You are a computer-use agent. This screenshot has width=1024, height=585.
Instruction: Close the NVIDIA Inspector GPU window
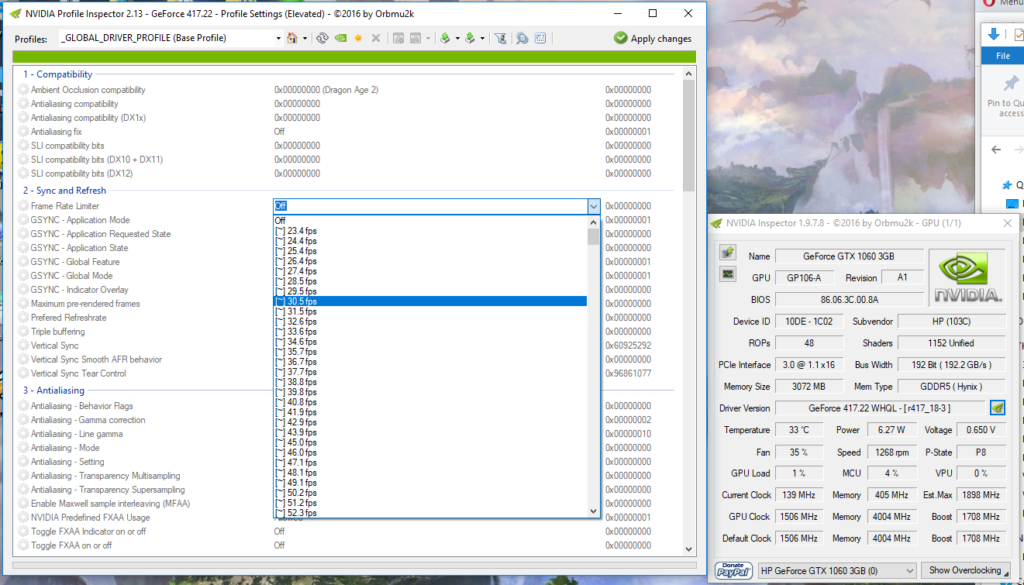tap(1008, 223)
